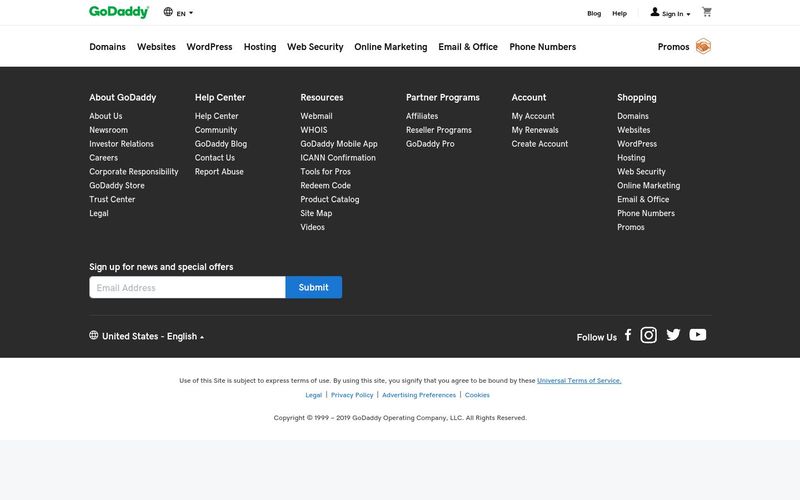Viewport: 800px width, 500px height.
Task: Expand the Sign In dropdown arrow
Action: click(x=688, y=14)
